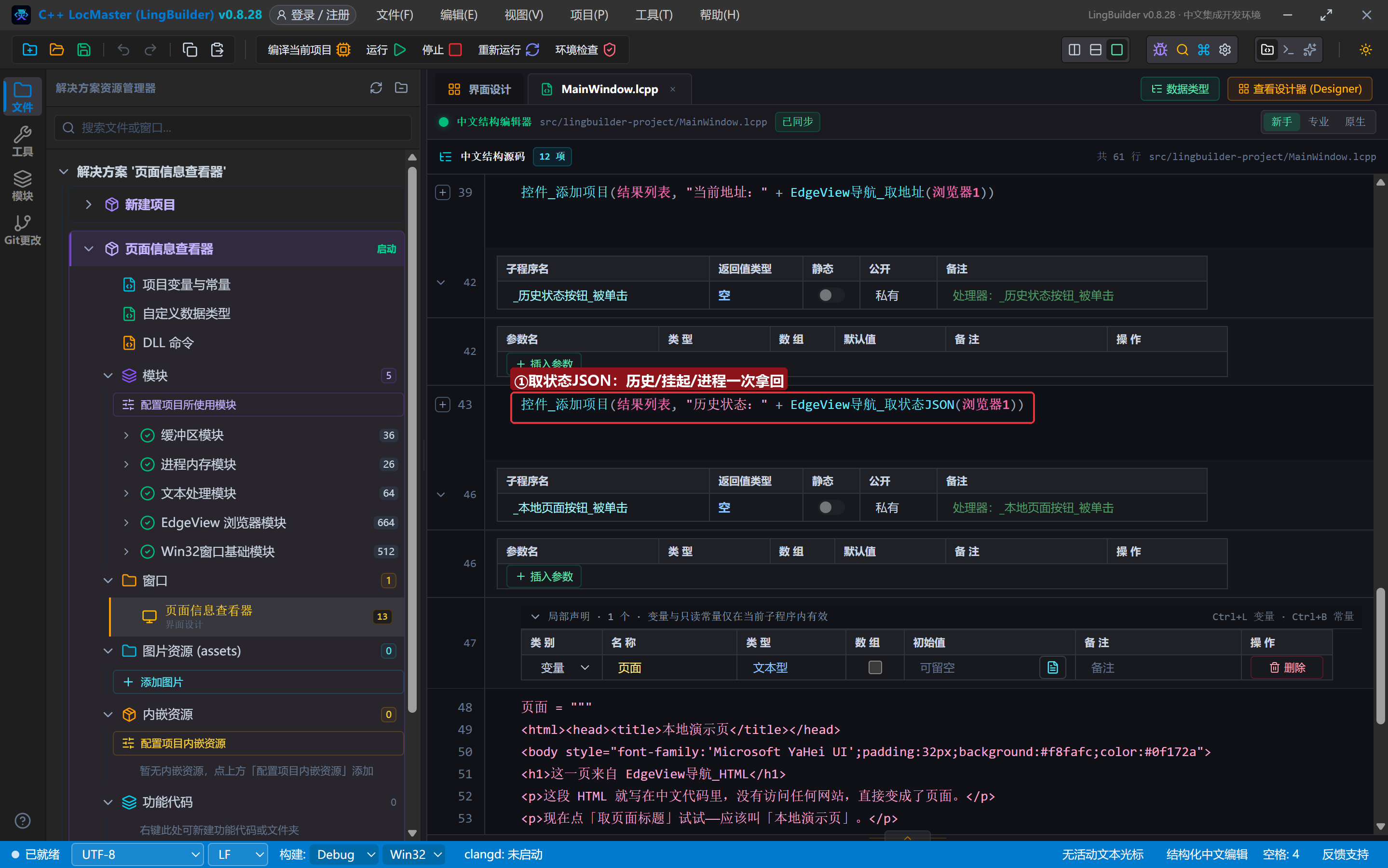Toggle light theme with sun icon
Image resolution: width=1388 pixels, height=868 pixels.
point(1366,49)
